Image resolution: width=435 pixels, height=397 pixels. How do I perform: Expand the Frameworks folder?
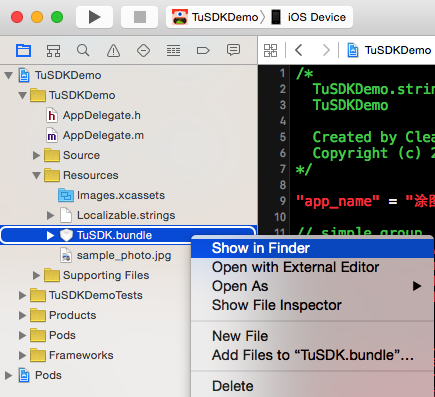tap(22, 355)
